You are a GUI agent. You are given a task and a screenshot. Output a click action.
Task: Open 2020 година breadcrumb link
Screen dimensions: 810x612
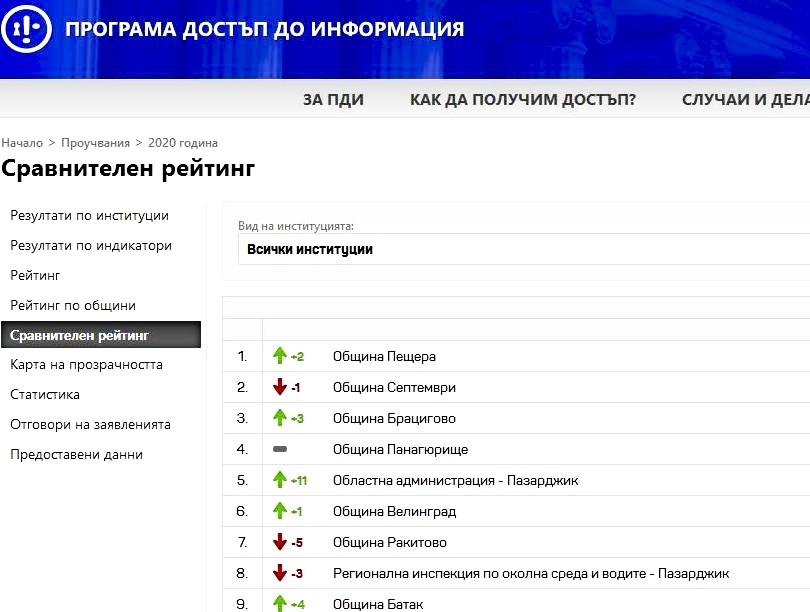(x=183, y=143)
